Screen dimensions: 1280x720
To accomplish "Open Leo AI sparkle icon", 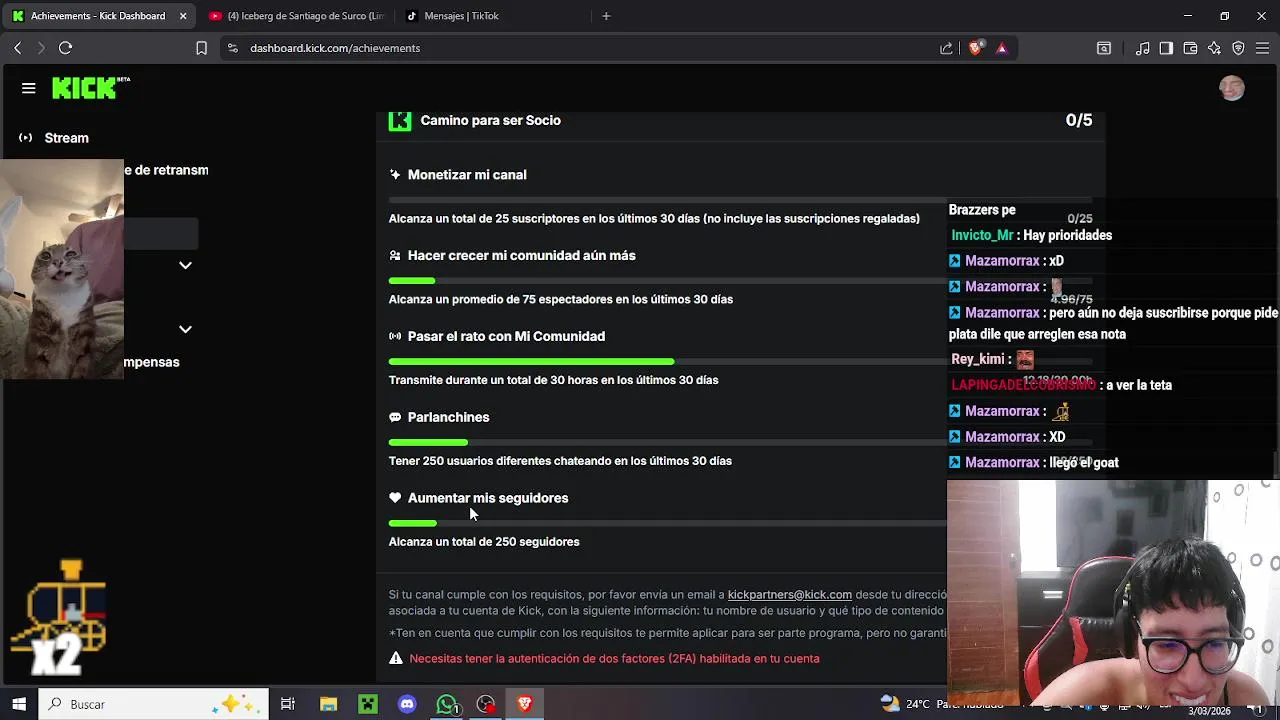I will pos(1214,47).
